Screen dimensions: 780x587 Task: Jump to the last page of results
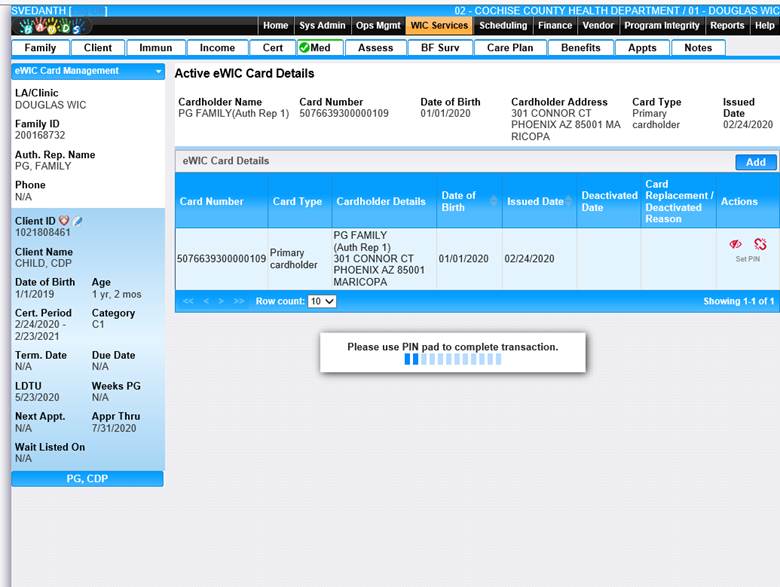[239, 301]
